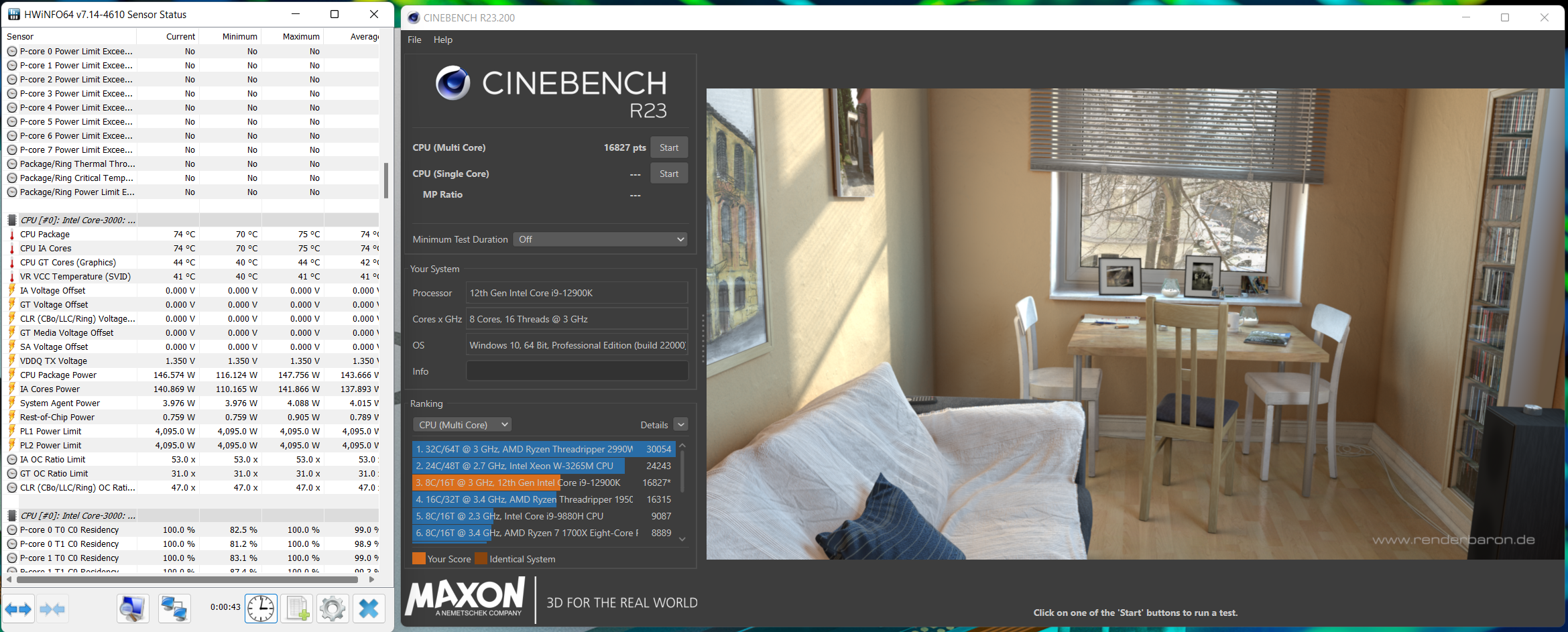Click the OS field in Your System
This screenshot has width=1568, height=632.
(577, 345)
